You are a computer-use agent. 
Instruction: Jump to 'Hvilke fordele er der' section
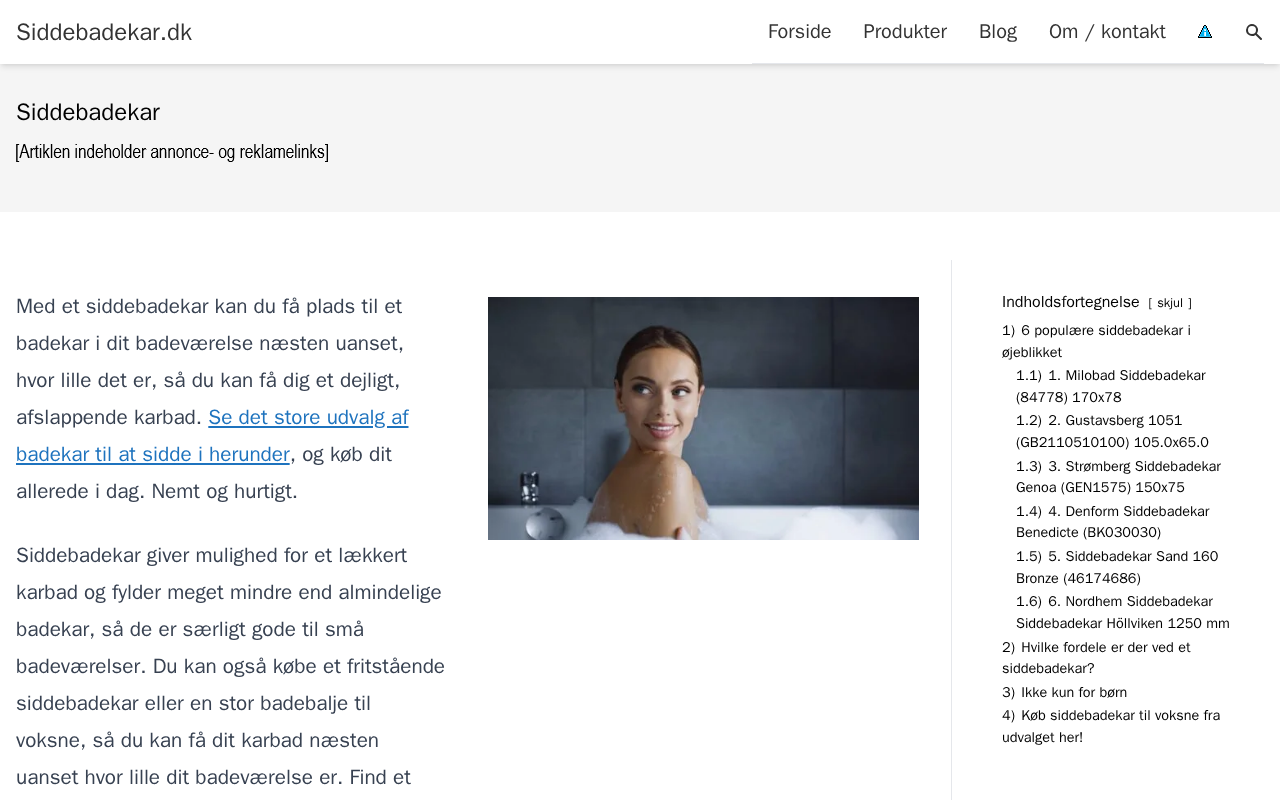click(x=1096, y=658)
